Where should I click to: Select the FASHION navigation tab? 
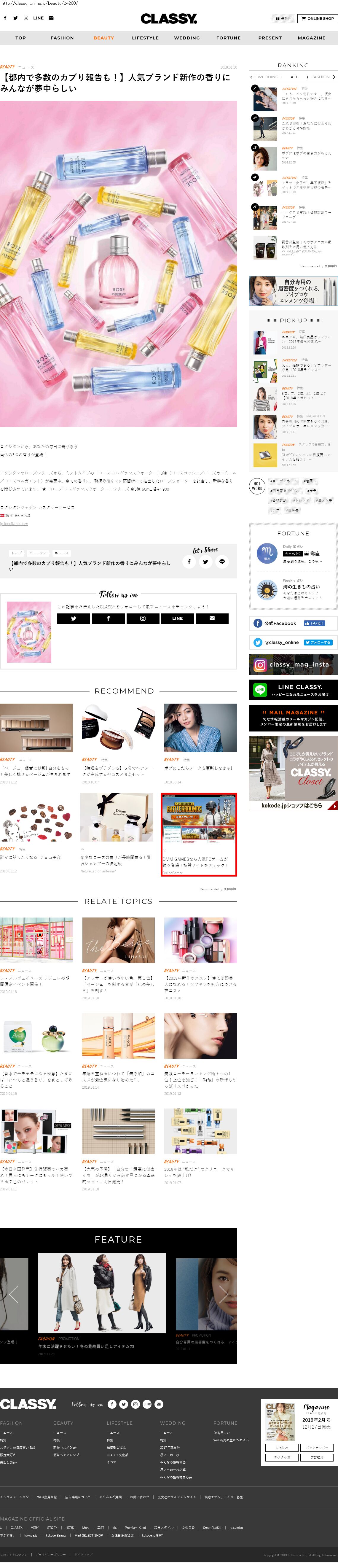(x=62, y=38)
